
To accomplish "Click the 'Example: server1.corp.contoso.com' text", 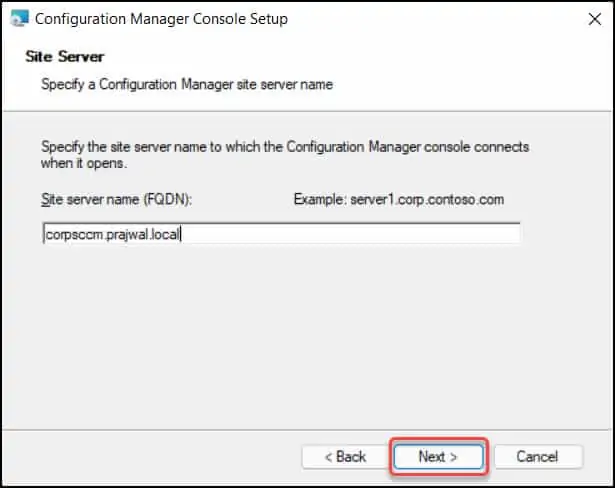I will [x=399, y=200].
